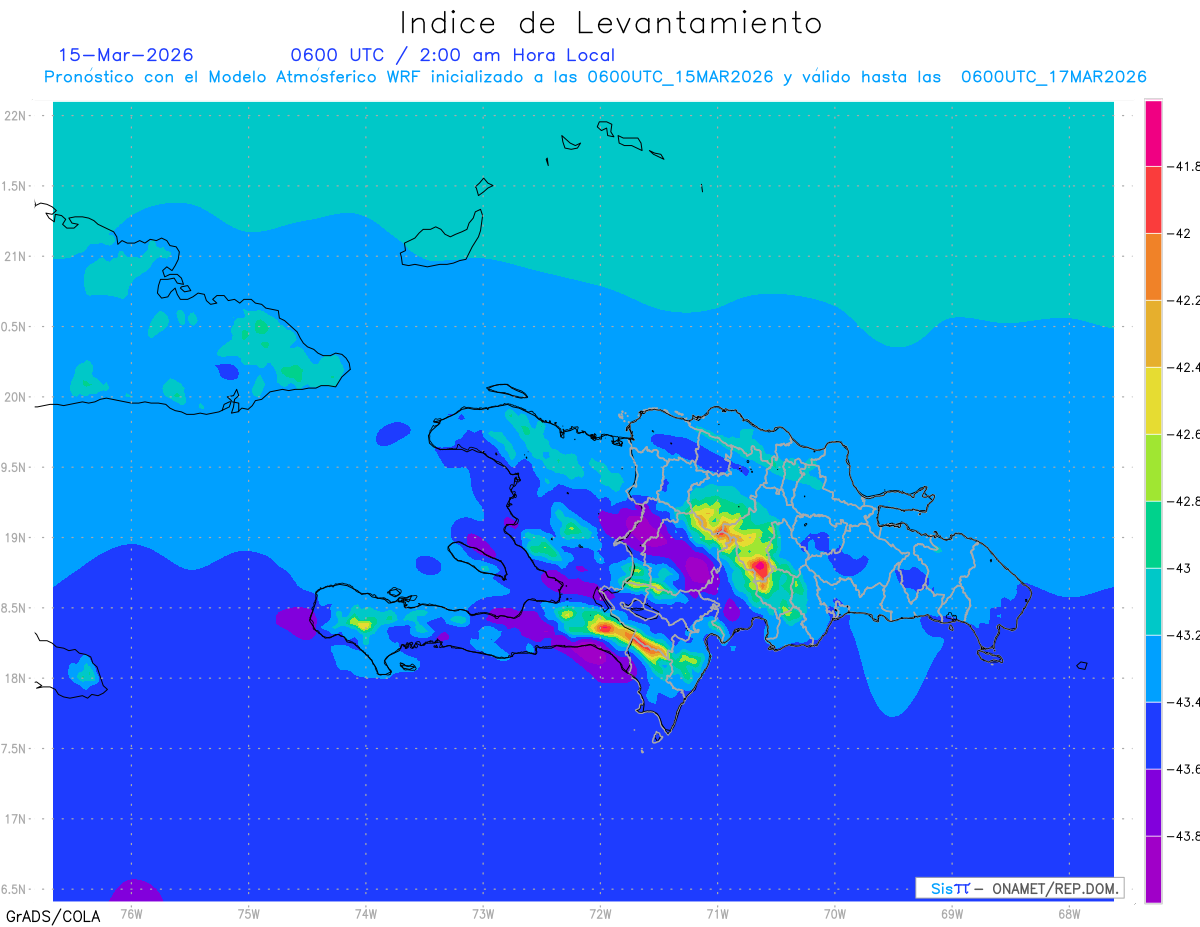Click colorbar value "-43.8"
The image size is (1200, 927).
pos(1185,836)
